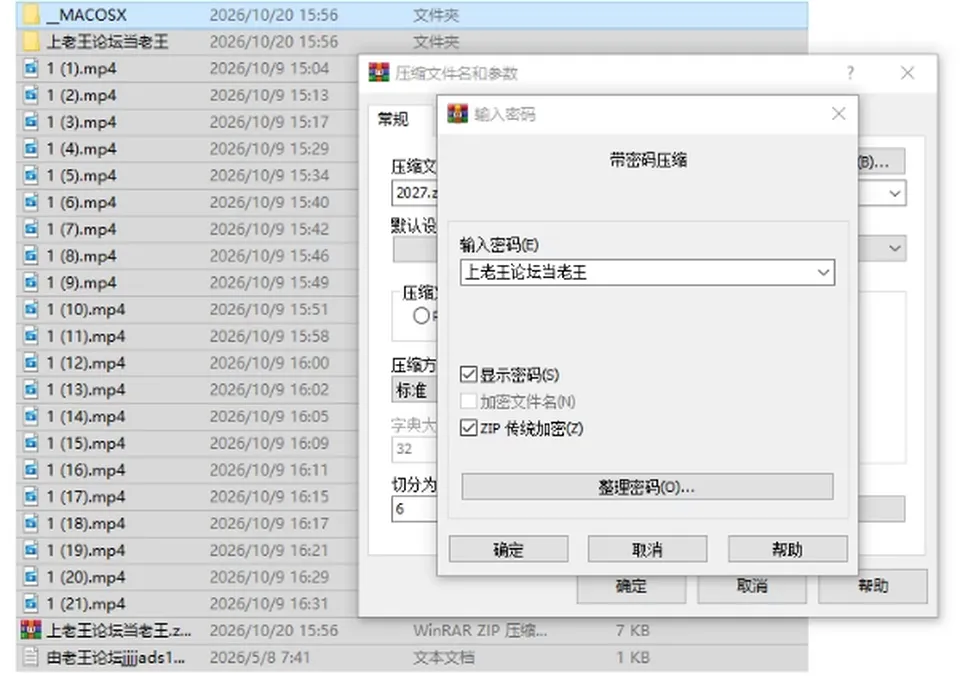Screen dimensions: 960x695
Task: Disable the ZIP 传统加密(Z) checkbox
Action: [x=468, y=427]
